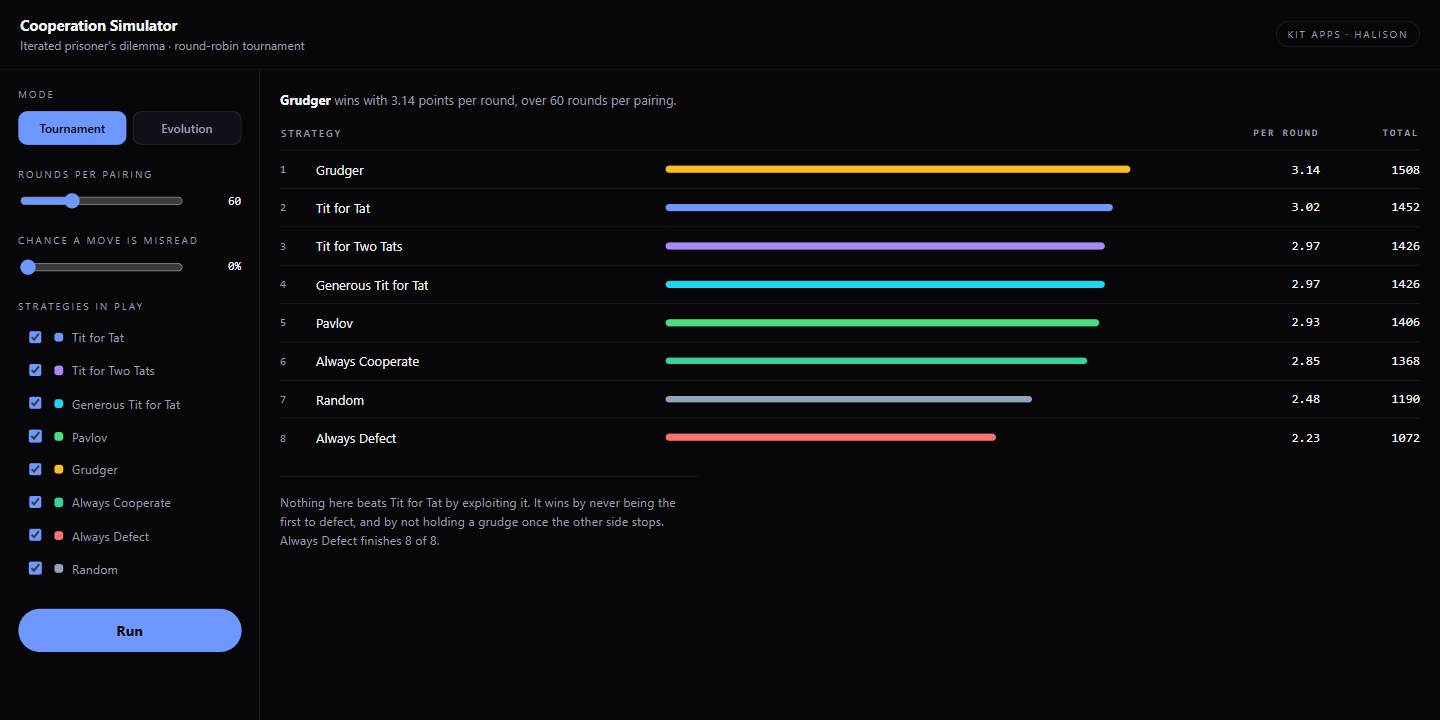This screenshot has height=720, width=1440.
Task: Uncheck the Tit for Two Tats checkbox
Action: 36,370
